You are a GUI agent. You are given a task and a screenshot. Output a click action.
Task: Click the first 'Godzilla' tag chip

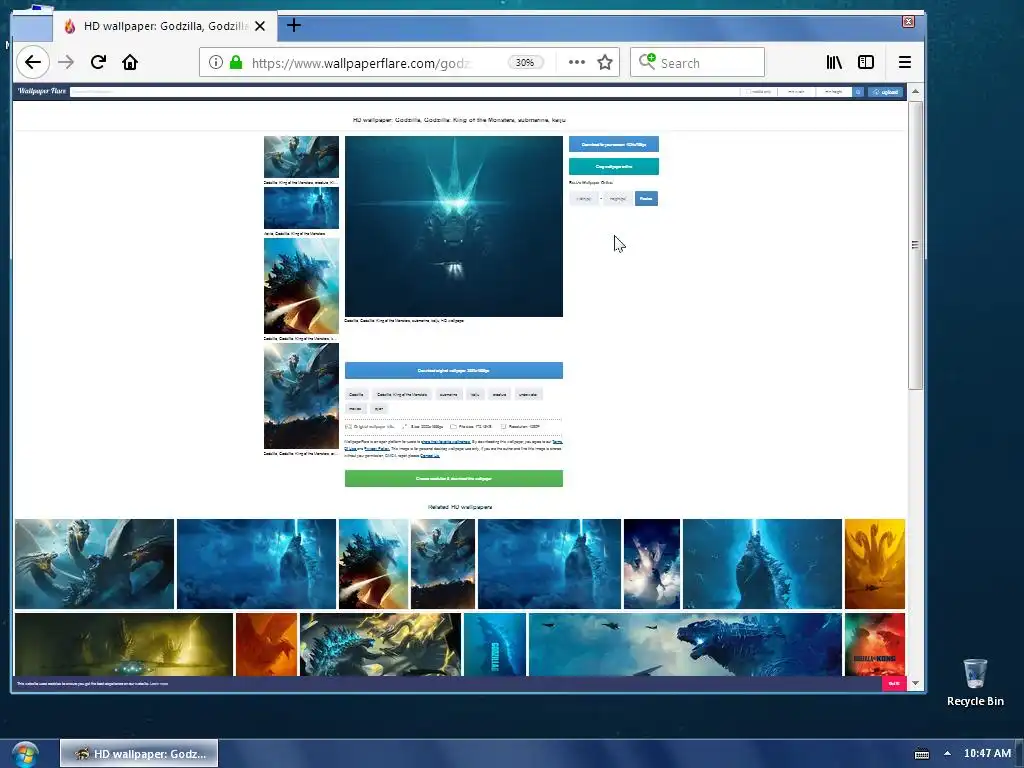pyautogui.click(x=356, y=394)
